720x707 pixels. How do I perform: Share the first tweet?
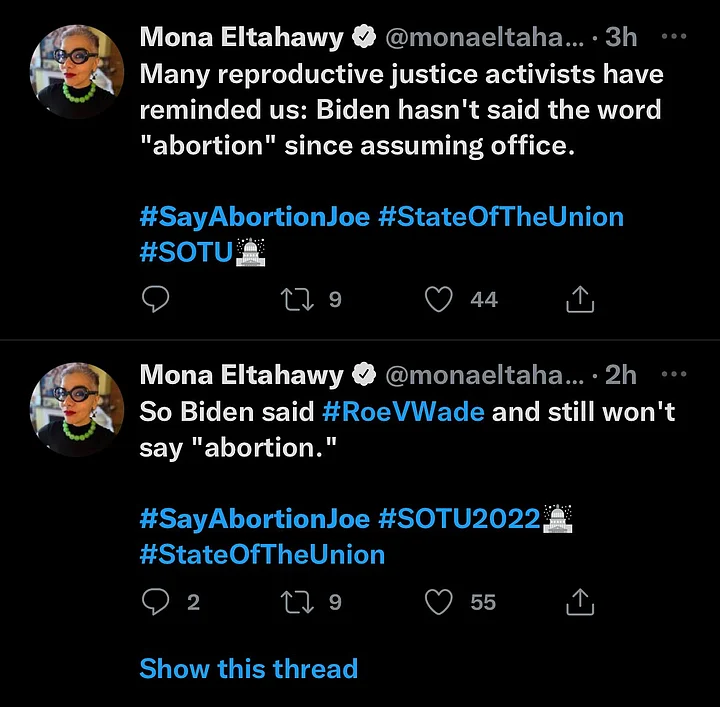(x=581, y=299)
